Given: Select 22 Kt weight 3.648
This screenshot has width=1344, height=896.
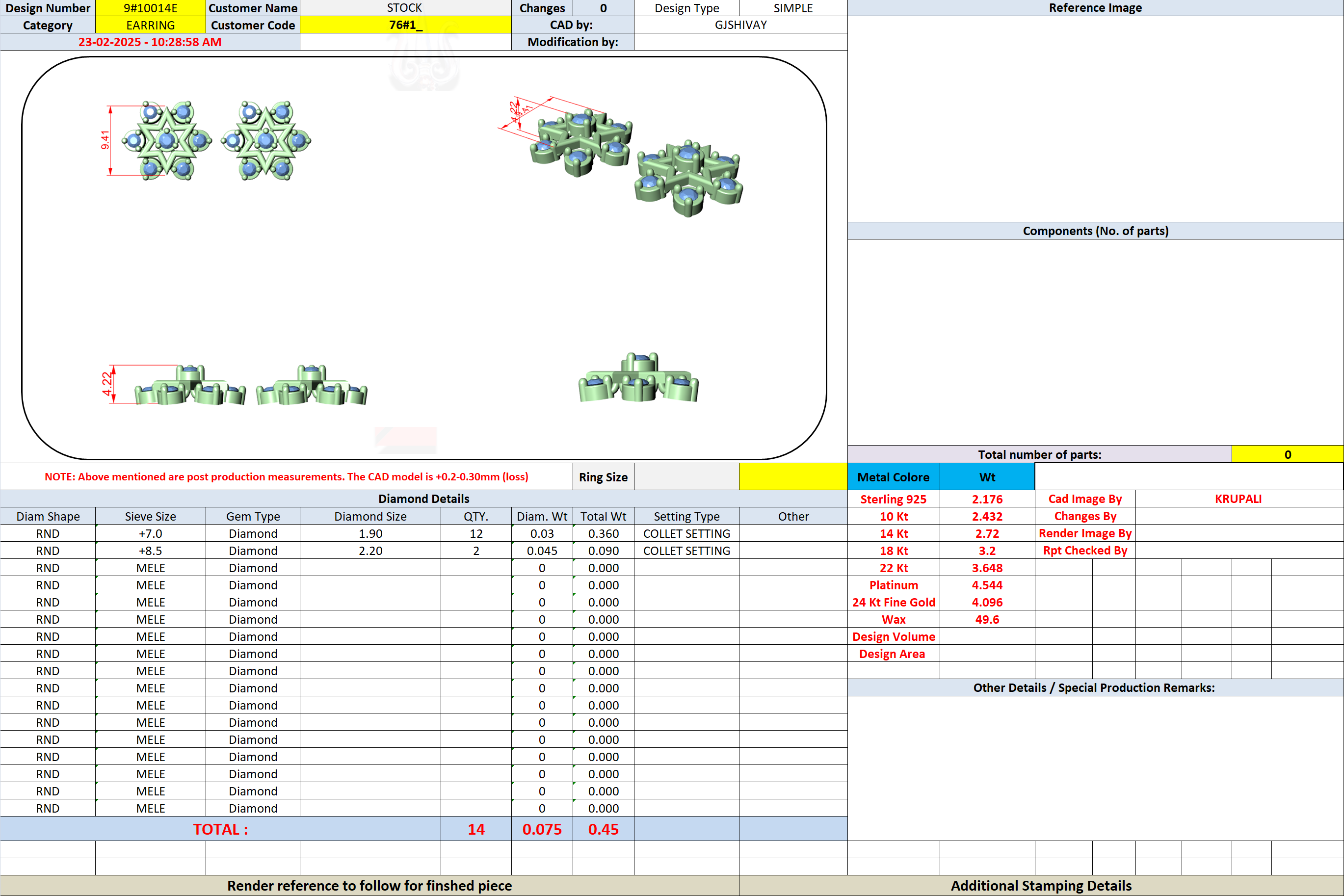Looking at the screenshot, I should click(x=987, y=567).
